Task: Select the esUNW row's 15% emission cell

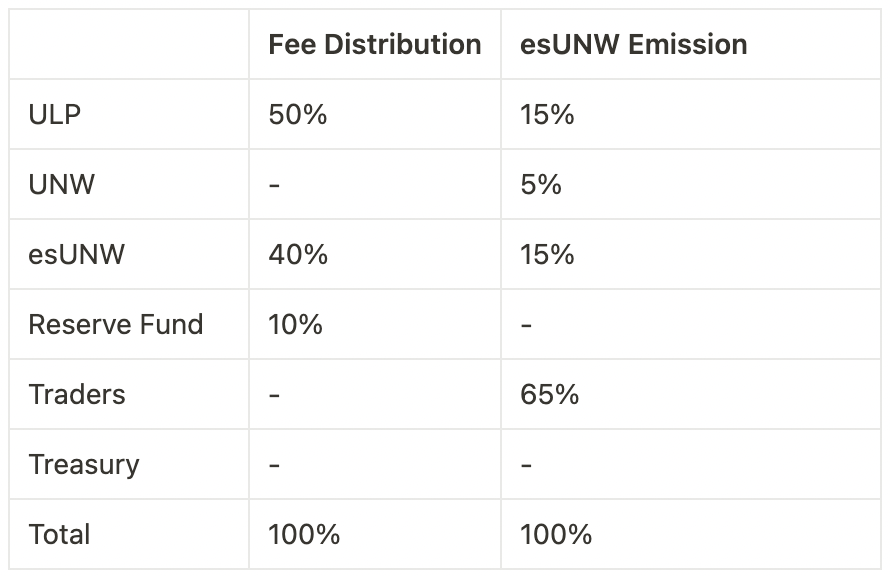Action: 547,255
